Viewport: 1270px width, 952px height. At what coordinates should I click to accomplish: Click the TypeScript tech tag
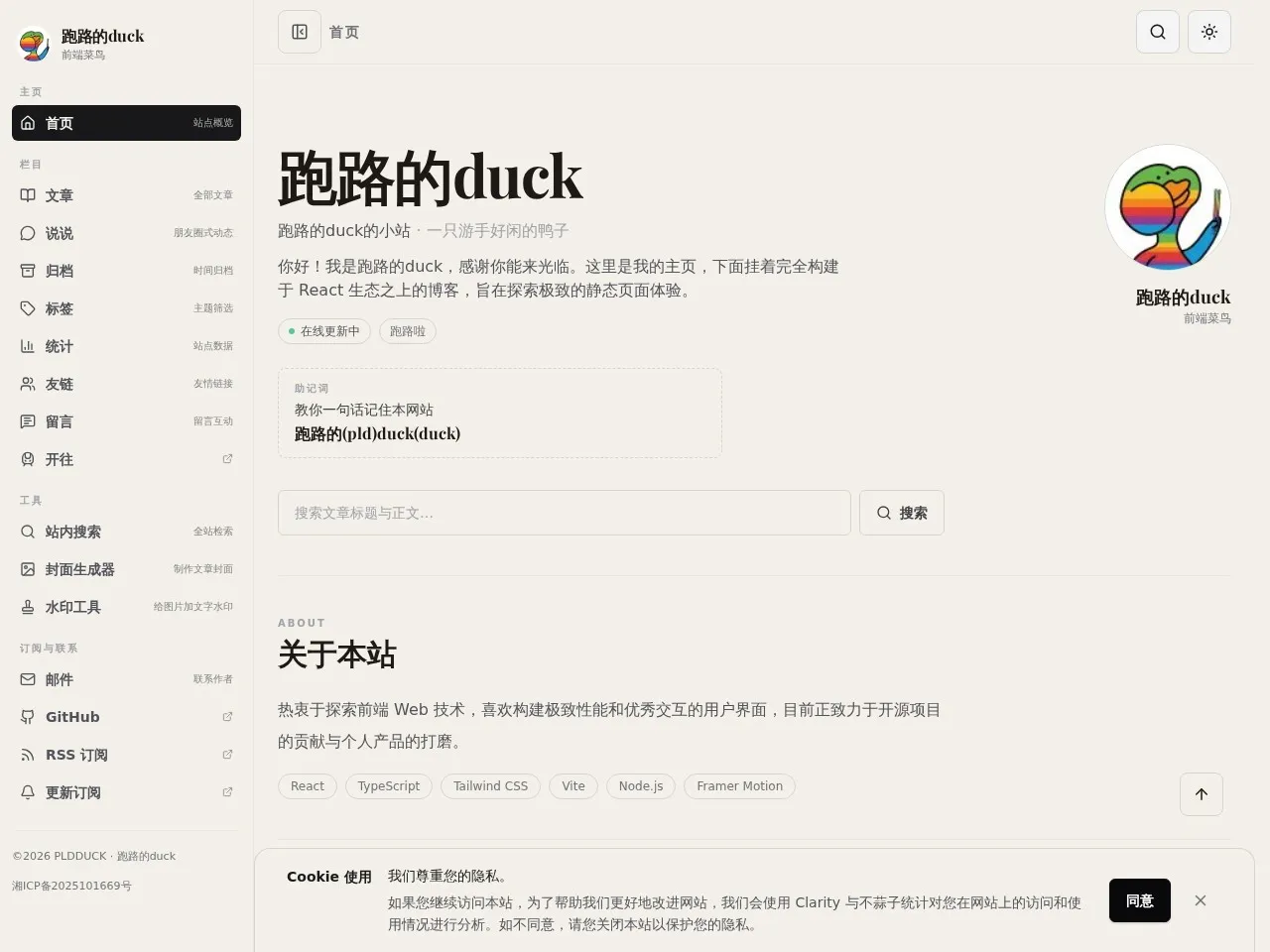pos(389,786)
